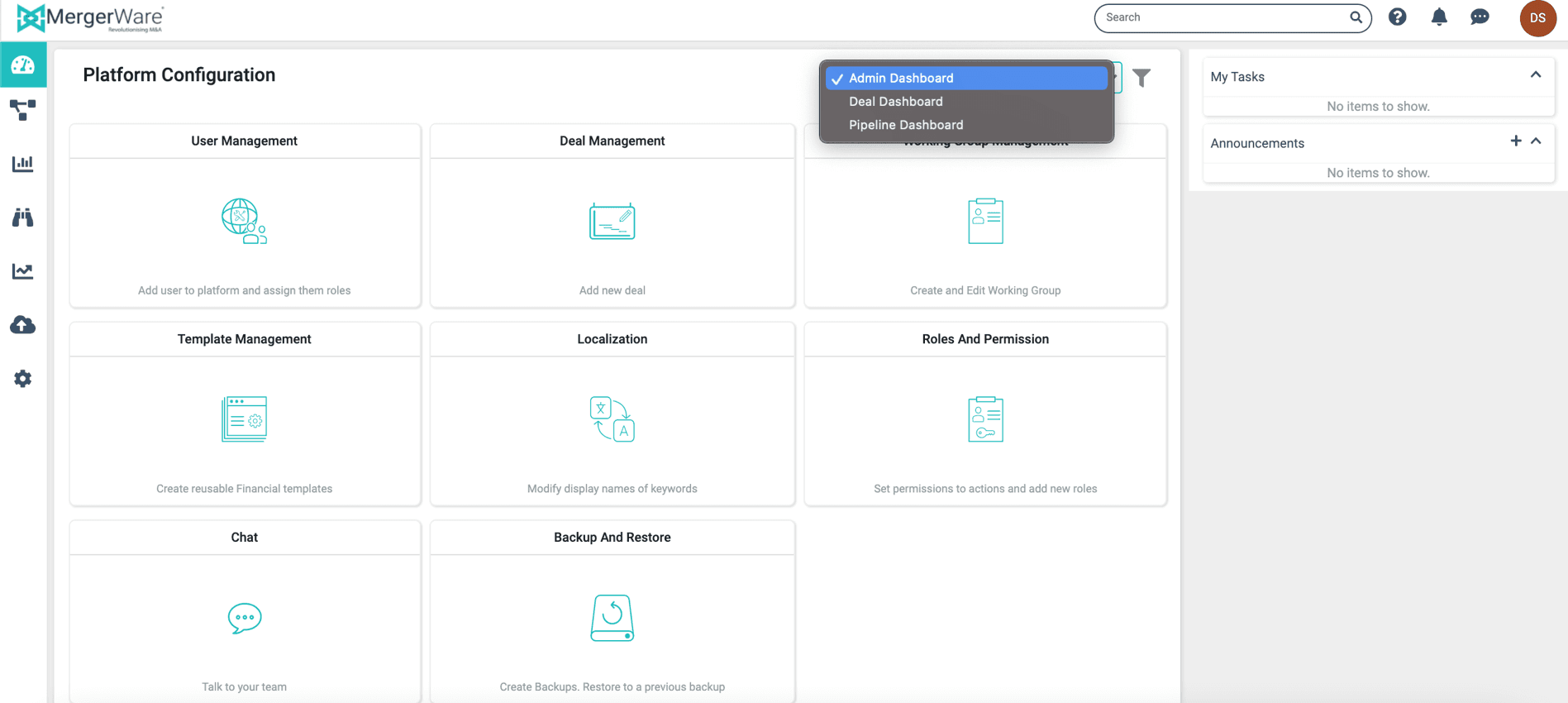Click the filter funnel icon

tap(1141, 78)
